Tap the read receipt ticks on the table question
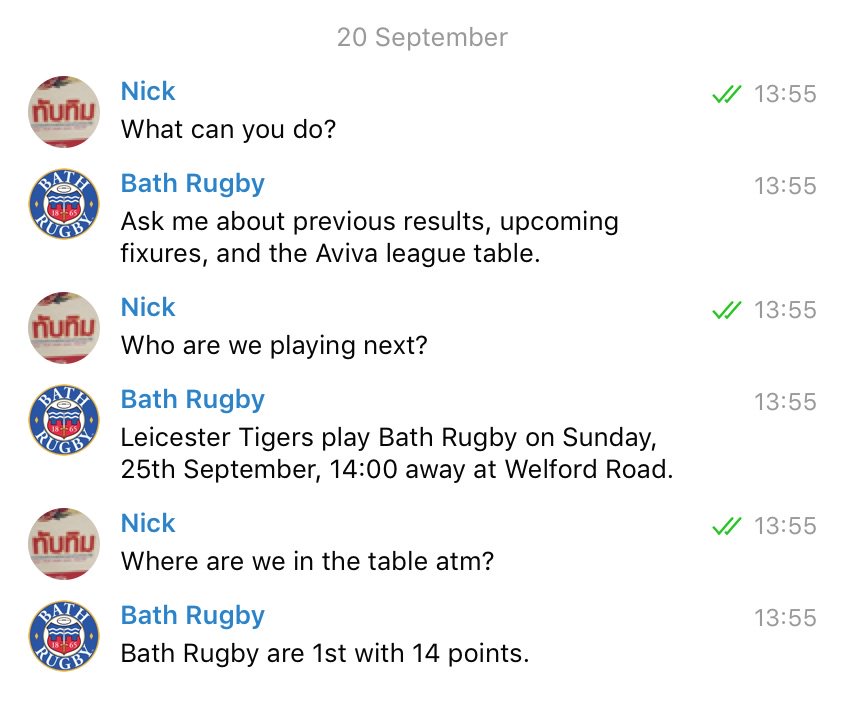 point(726,527)
